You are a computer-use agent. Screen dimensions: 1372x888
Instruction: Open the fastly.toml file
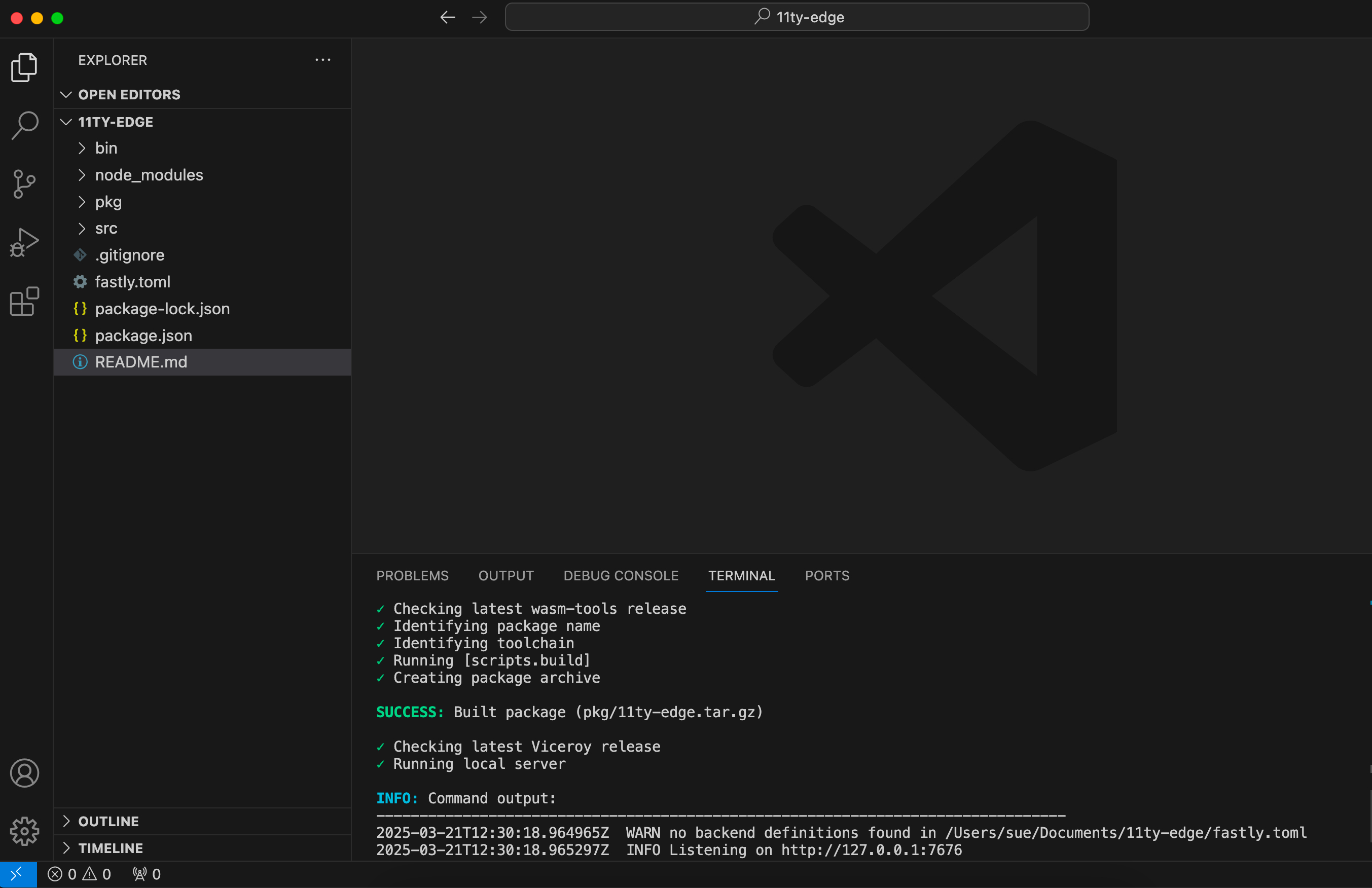pyautogui.click(x=202, y=282)
